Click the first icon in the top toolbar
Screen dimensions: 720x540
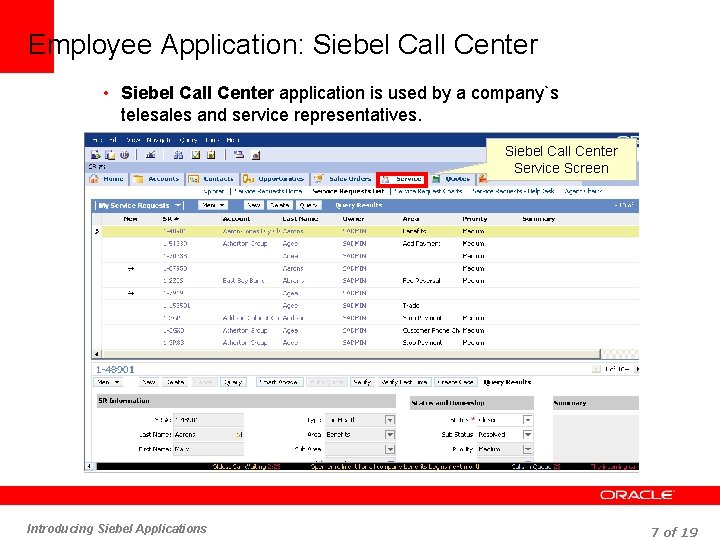coord(96,155)
